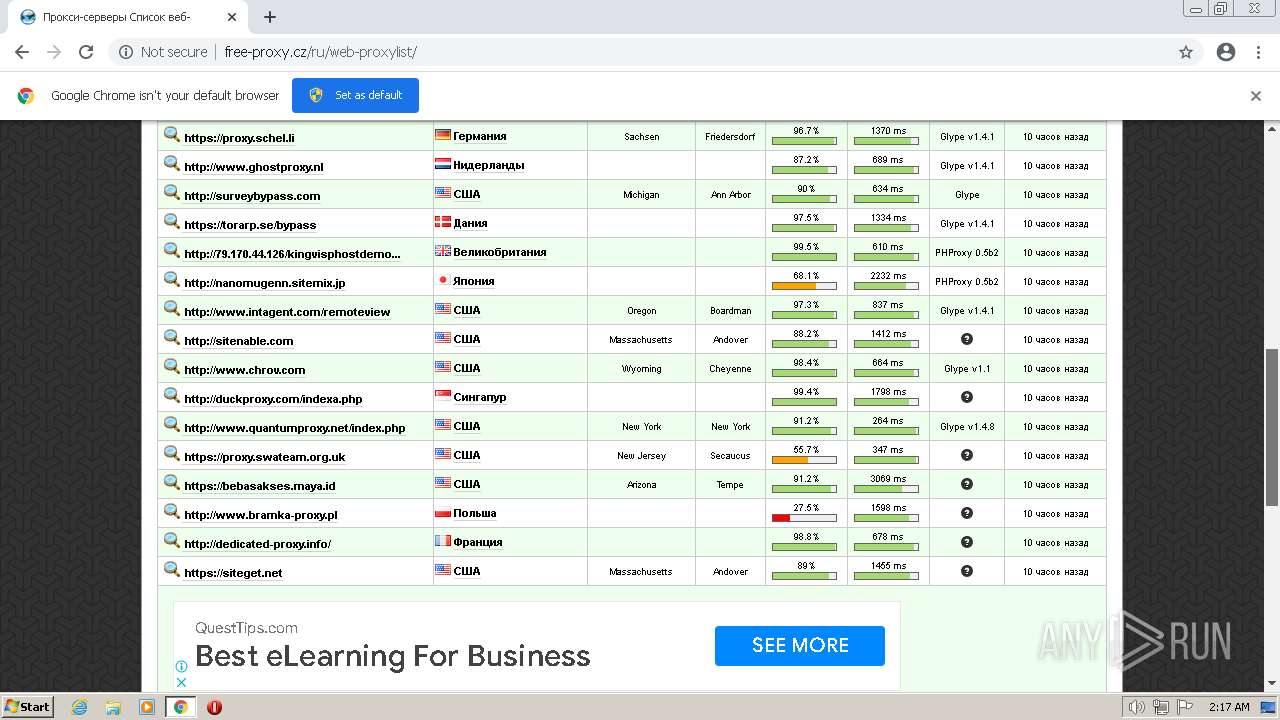Click magnifier icon beside ghostproxy.nl

[172, 164]
